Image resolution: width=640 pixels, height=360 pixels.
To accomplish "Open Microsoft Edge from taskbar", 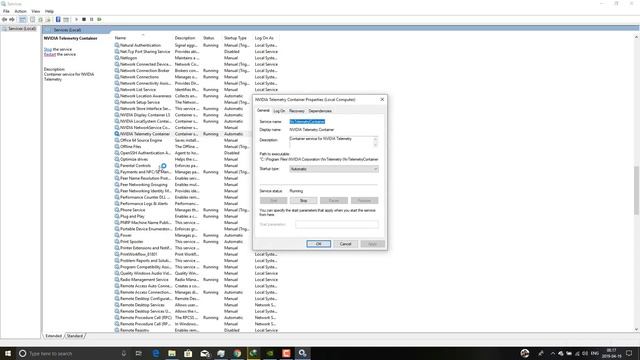I will click(x=156, y=353).
